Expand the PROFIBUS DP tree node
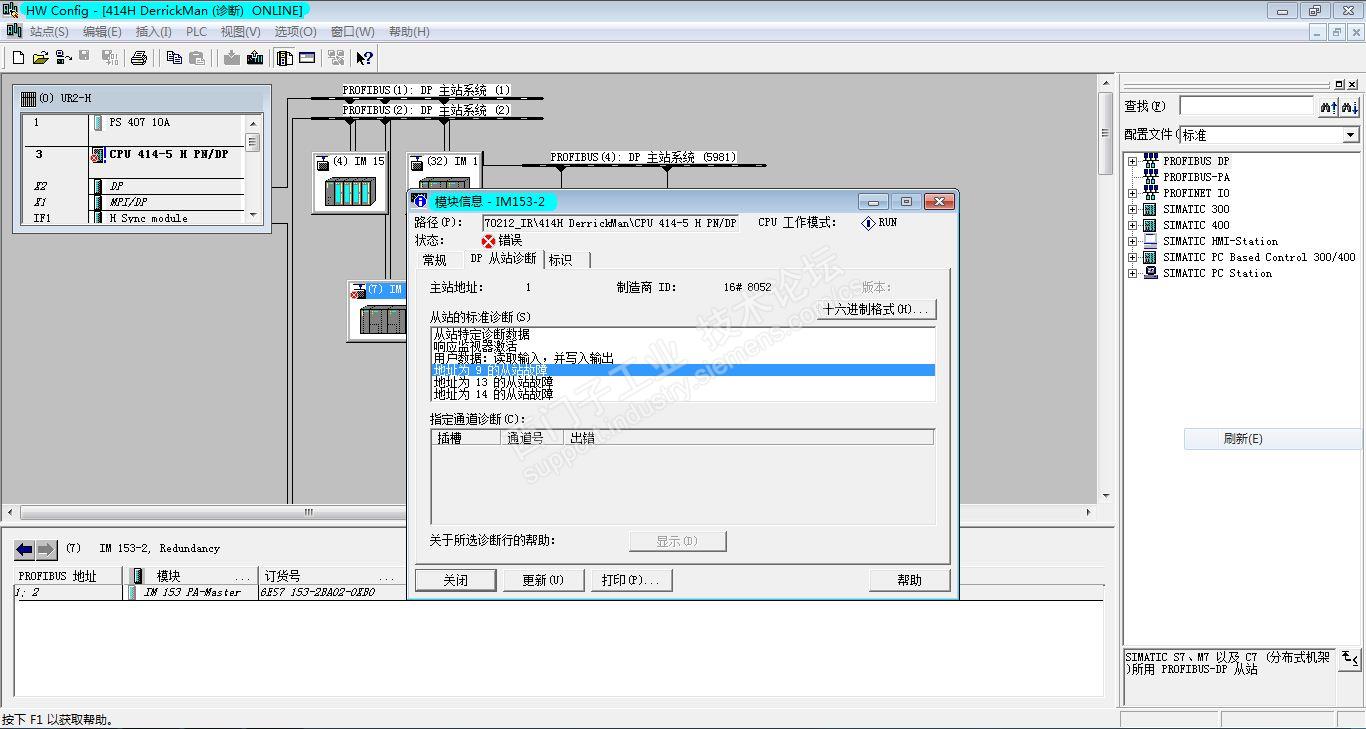This screenshot has height=729, width=1366. [x=1132, y=161]
